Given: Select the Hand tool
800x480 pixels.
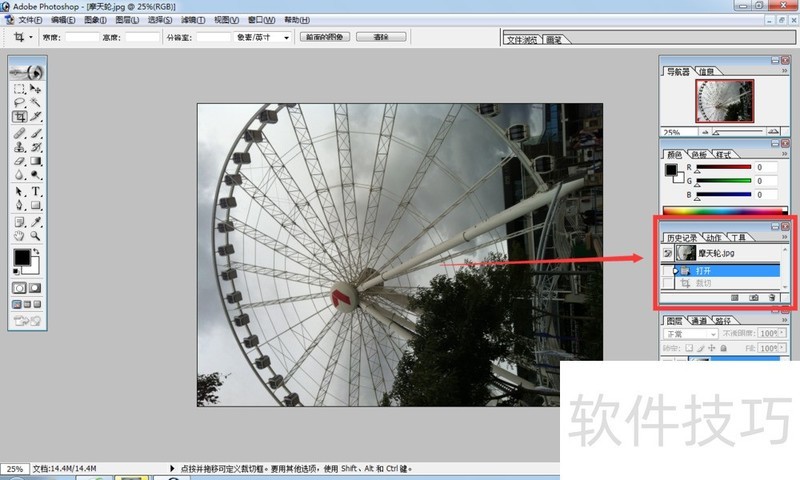Looking at the screenshot, I should (x=19, y=236).
